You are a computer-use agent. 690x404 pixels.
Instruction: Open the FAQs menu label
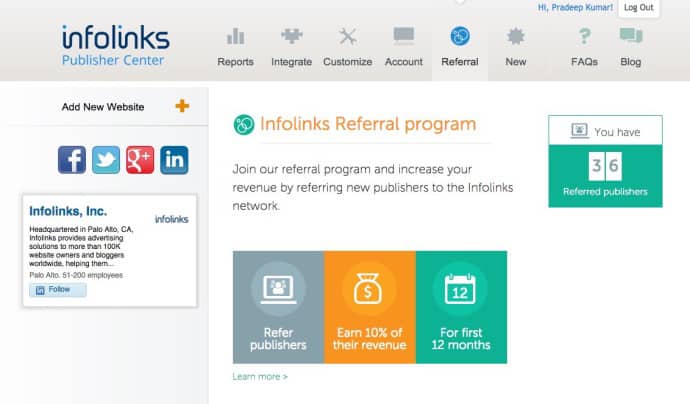(584, 62)
